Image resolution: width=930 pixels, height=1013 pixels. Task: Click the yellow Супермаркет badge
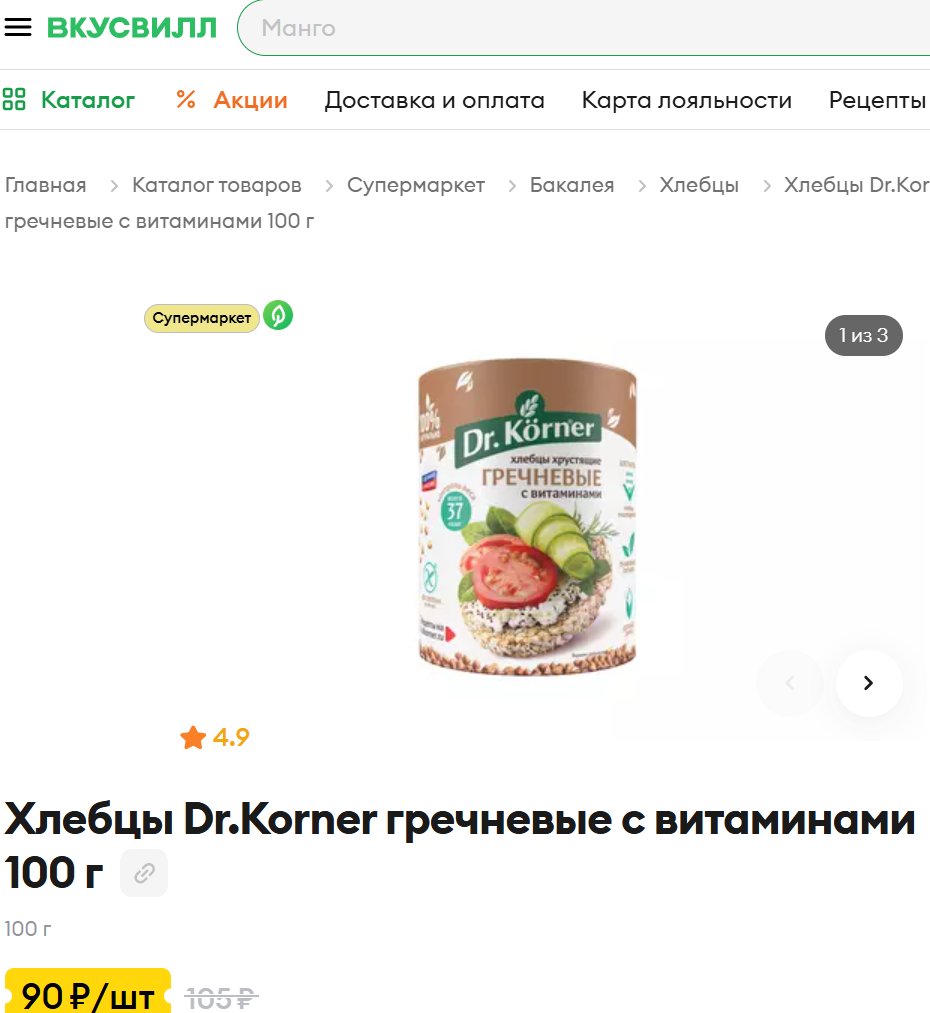coord(202,318)
